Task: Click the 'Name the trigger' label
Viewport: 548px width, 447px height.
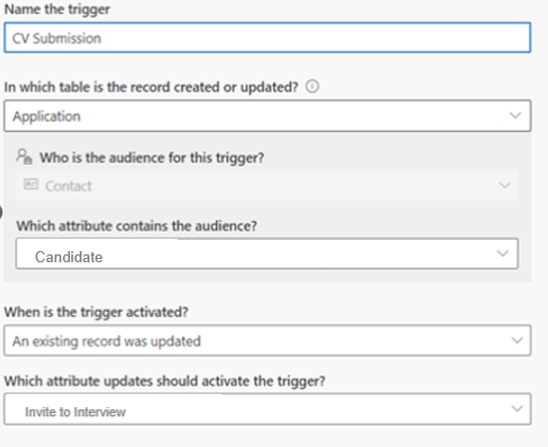Action: [x=57, y=9]
